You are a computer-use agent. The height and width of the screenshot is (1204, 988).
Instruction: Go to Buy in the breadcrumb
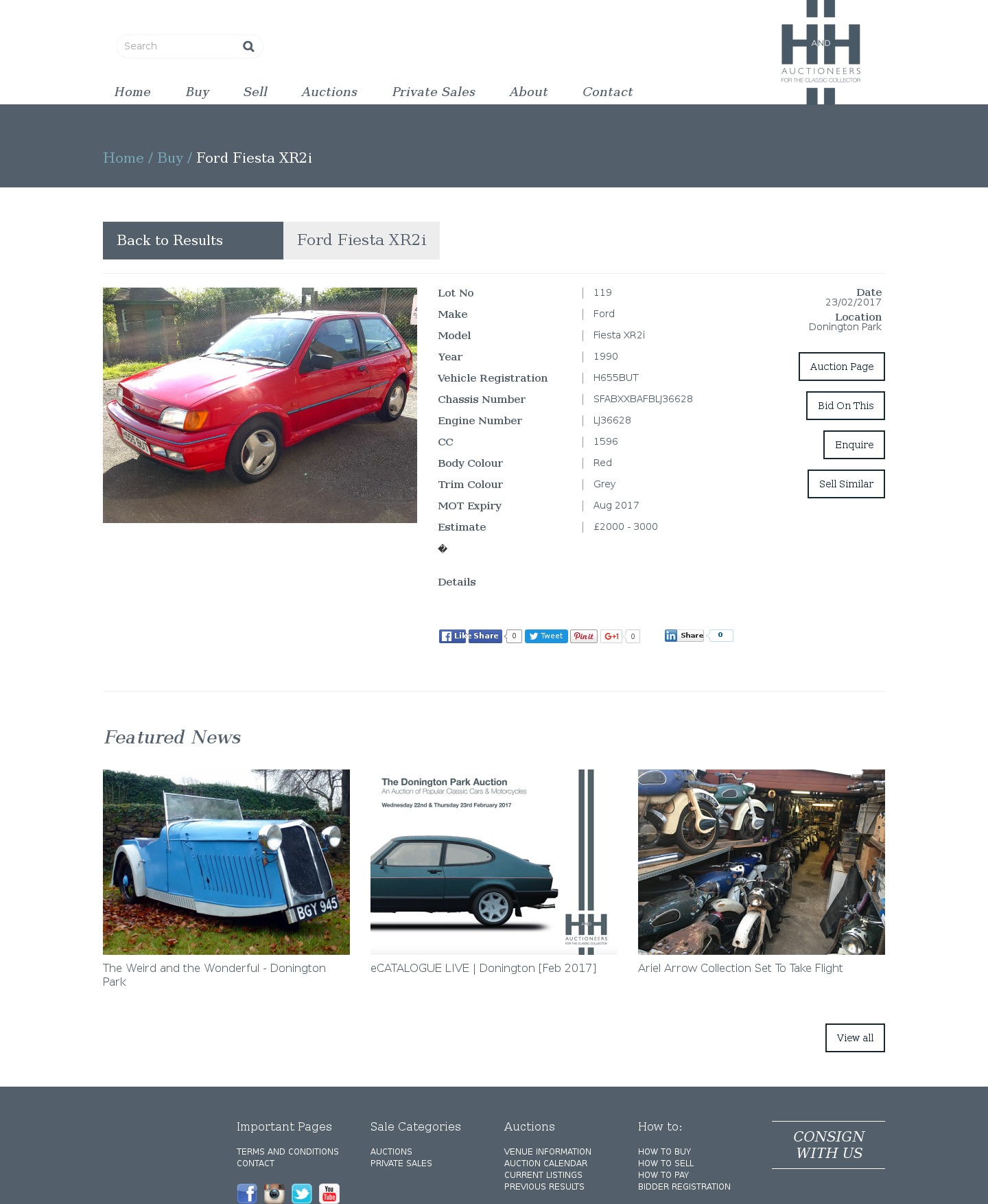coord(170,158)
